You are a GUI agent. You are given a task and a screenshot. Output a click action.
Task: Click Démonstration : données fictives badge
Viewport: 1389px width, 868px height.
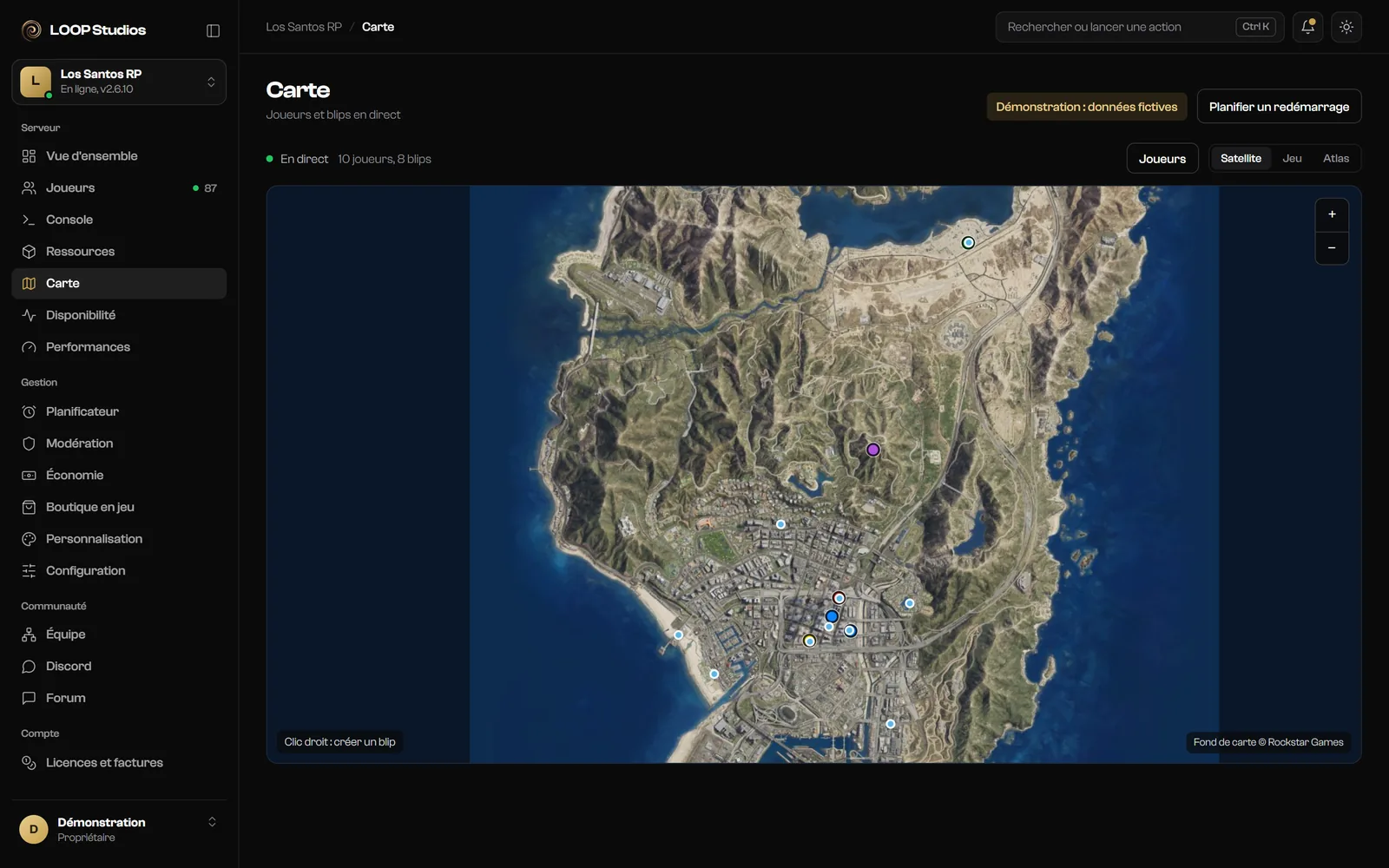pyautogui.click(x=1086, y=107)
